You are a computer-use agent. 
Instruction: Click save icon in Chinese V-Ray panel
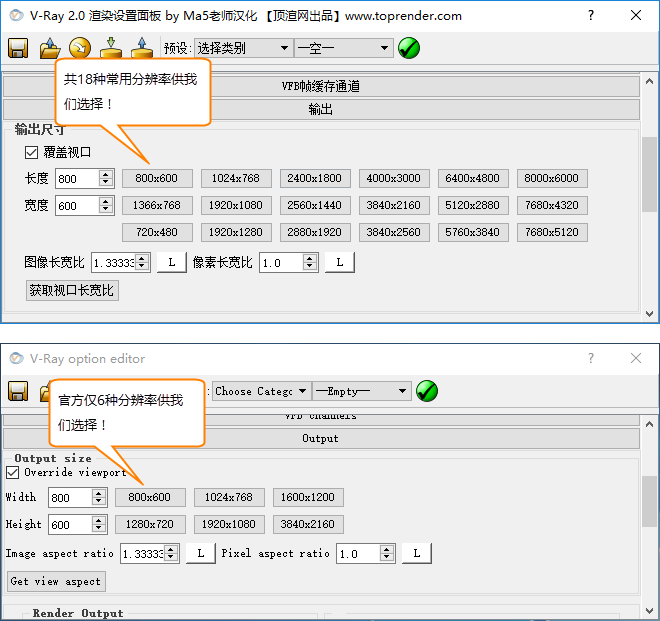click(18, 48)
